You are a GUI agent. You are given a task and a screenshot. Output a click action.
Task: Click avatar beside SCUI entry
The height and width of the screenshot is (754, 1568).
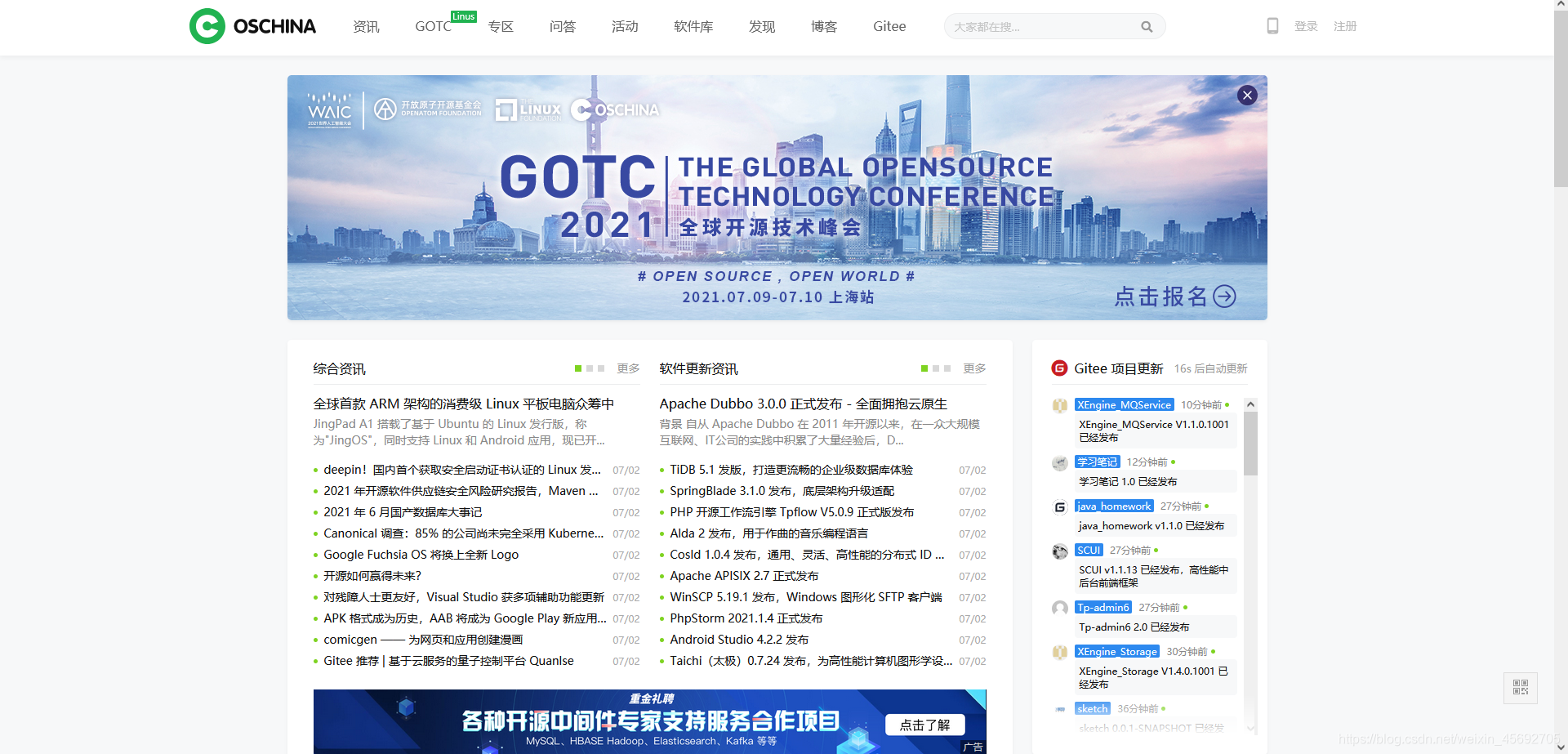click(x=1060, y=551)
